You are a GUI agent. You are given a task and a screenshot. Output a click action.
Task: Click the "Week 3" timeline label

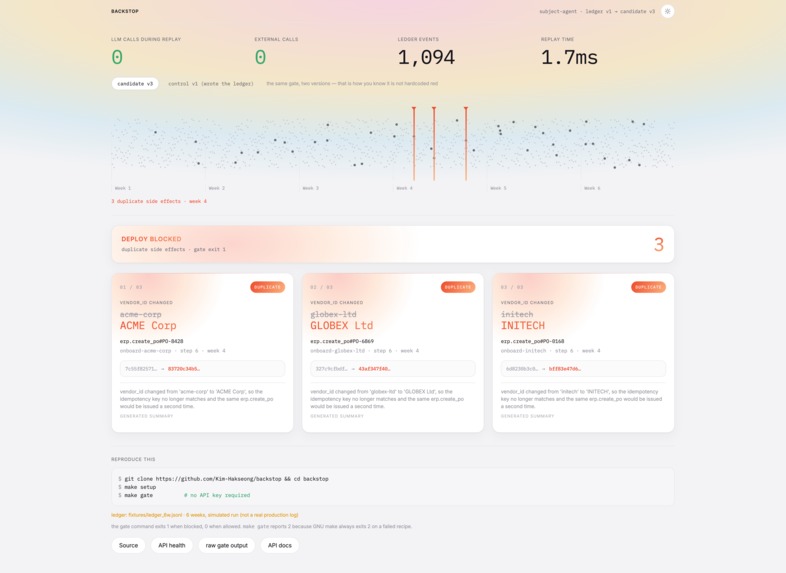coord(310,188)
